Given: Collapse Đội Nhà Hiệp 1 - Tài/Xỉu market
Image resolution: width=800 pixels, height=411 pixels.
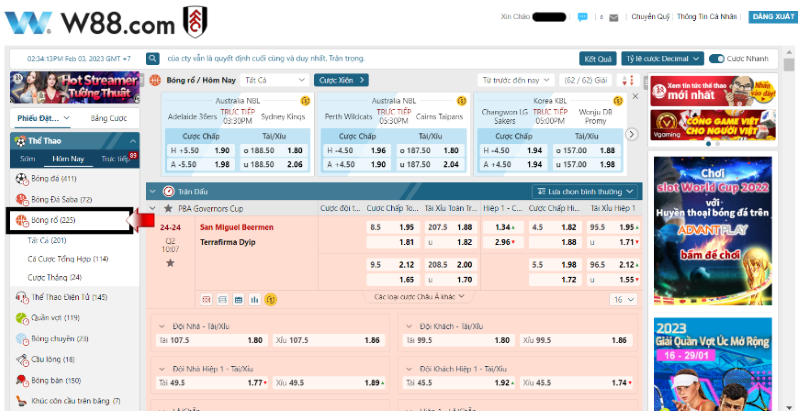Looking at the screenshot, I should tap(162, 369).
